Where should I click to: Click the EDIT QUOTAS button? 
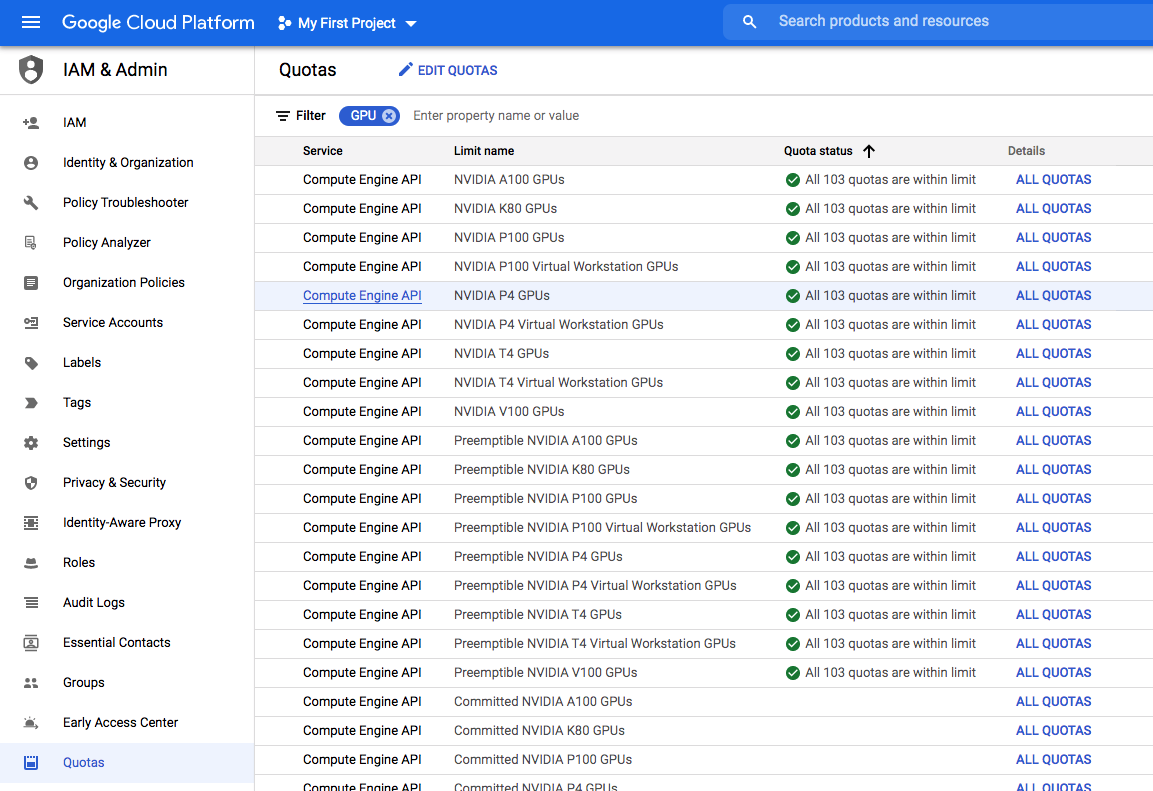tap(448, 71)
